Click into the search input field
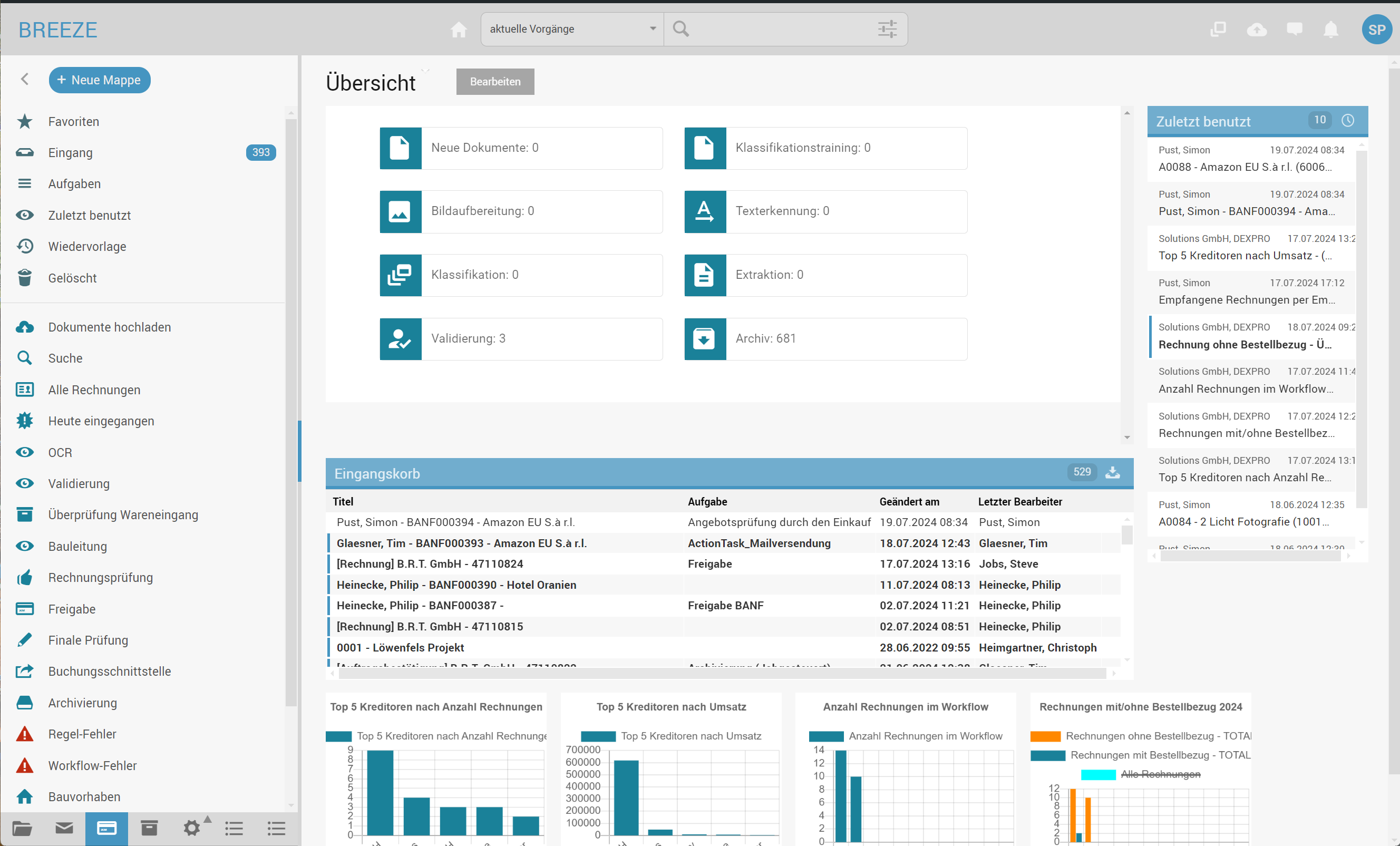This screenshot has width=1400, height=846. [x=779, y=29]
